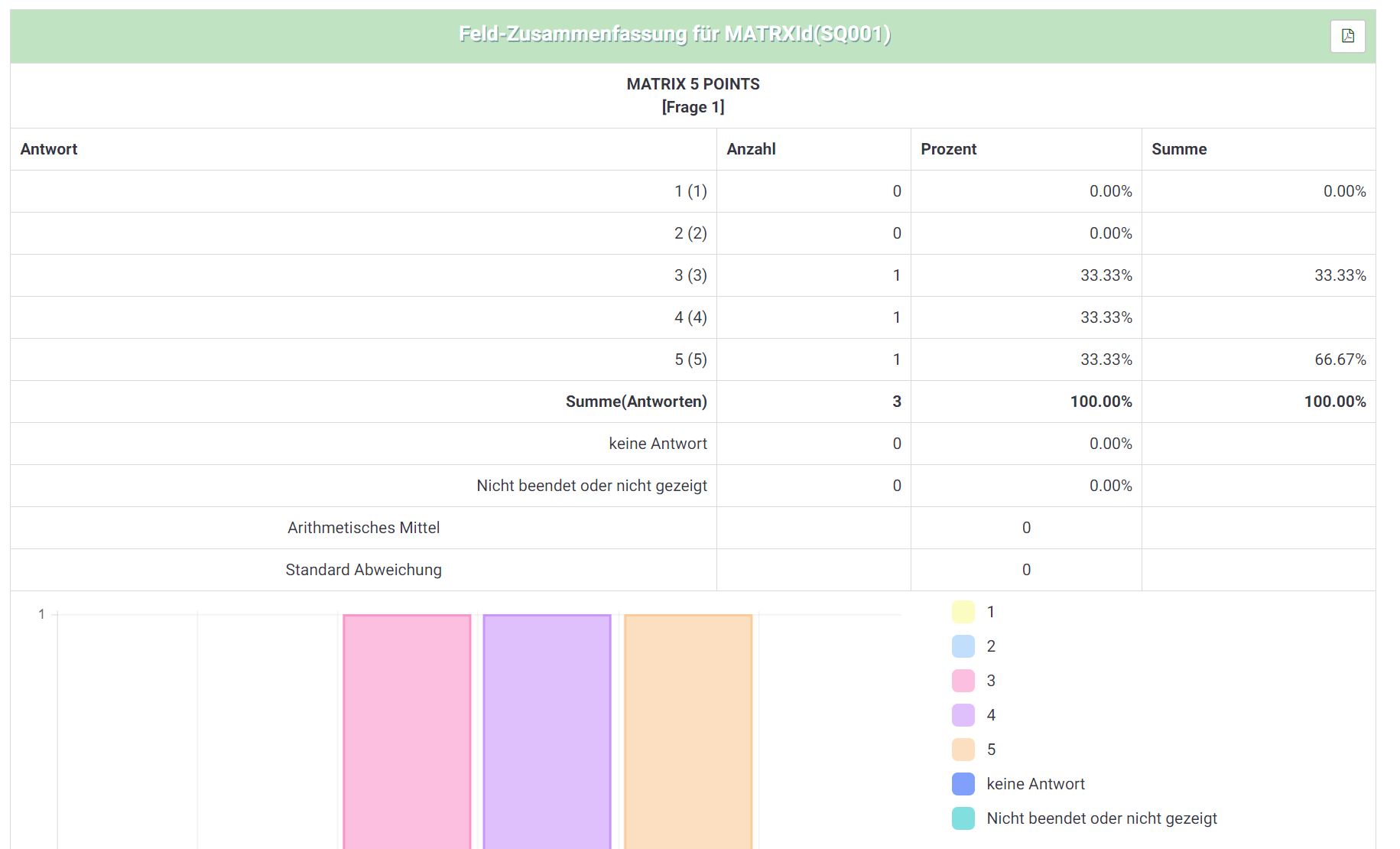Image resolution: width=1400 pixels, height=849 pixels.
Task: Click the 'Summe' column header
Action: click(x=1179, y=149)
